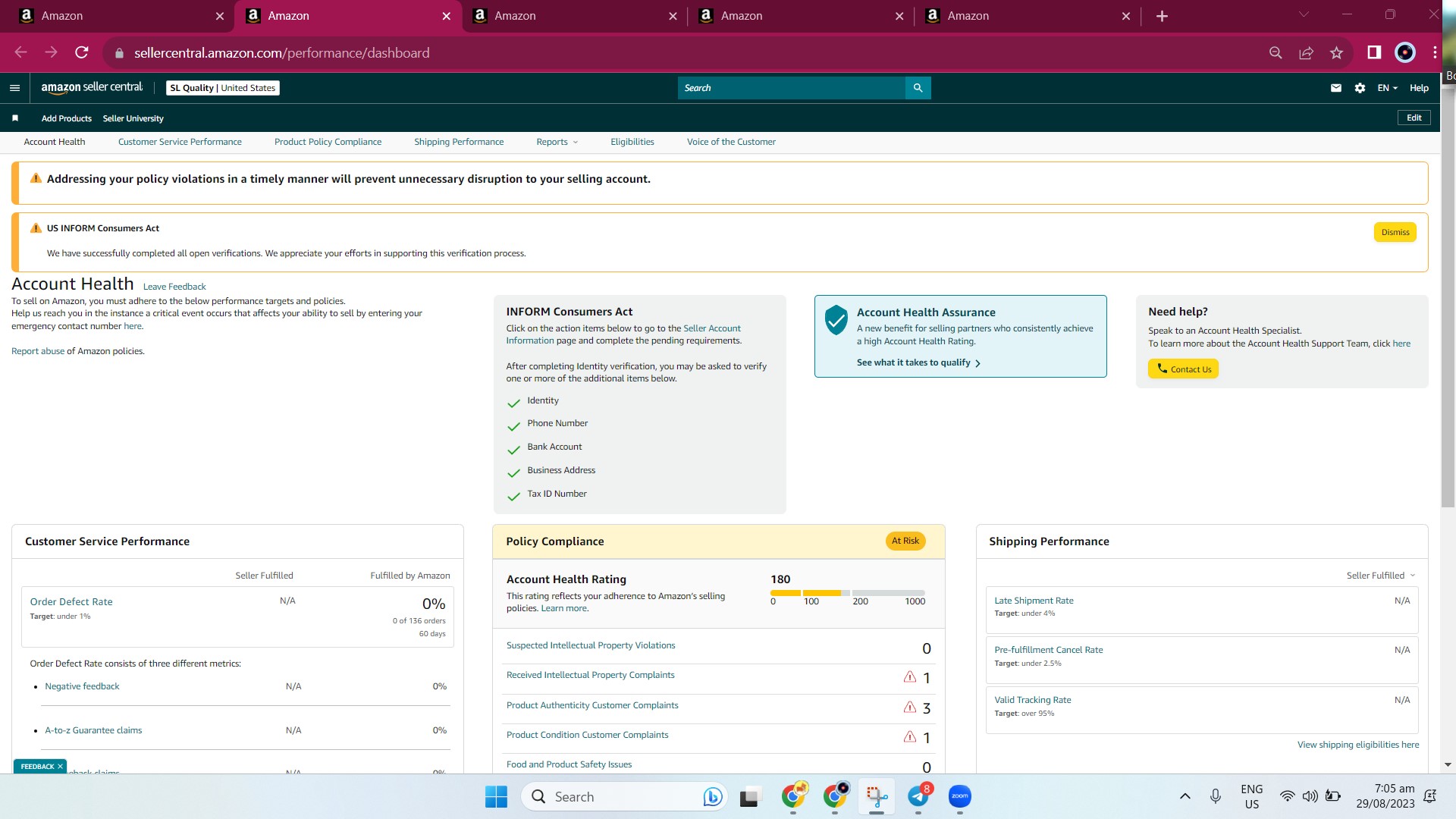Share this page using the share icon
Image resolution: width=1456 pixels, height=819 pixels.
tap(1306, 52)
